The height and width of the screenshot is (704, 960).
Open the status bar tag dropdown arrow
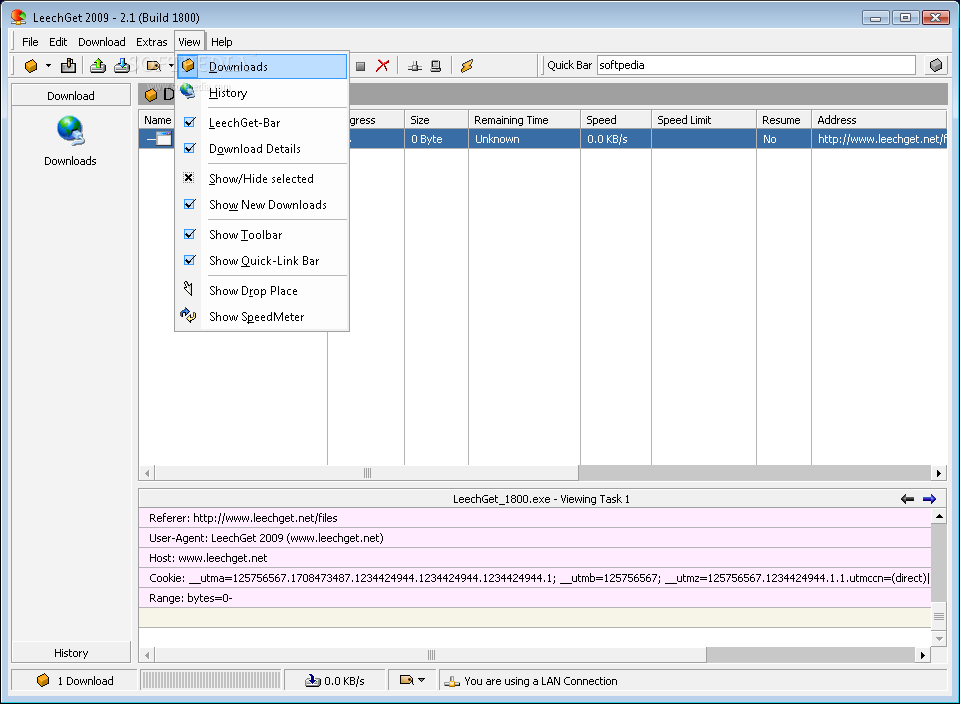(421, 680)
